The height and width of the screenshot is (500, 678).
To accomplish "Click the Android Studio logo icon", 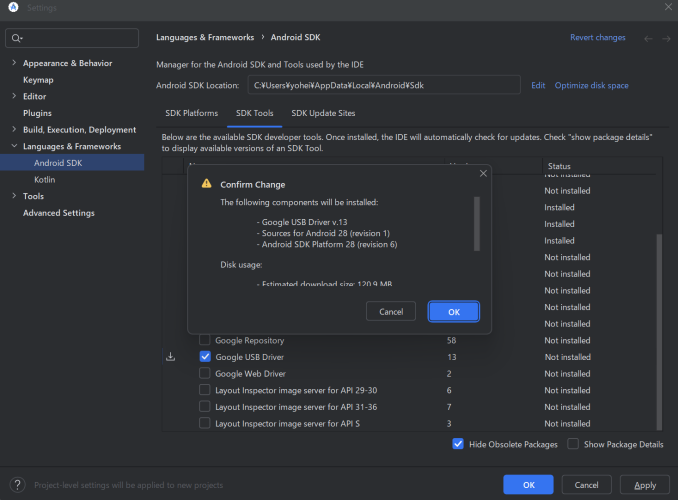I will [13, 7].
